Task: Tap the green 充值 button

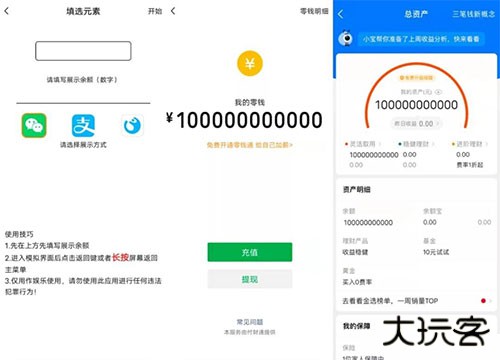Action: (x=250, y=252)
